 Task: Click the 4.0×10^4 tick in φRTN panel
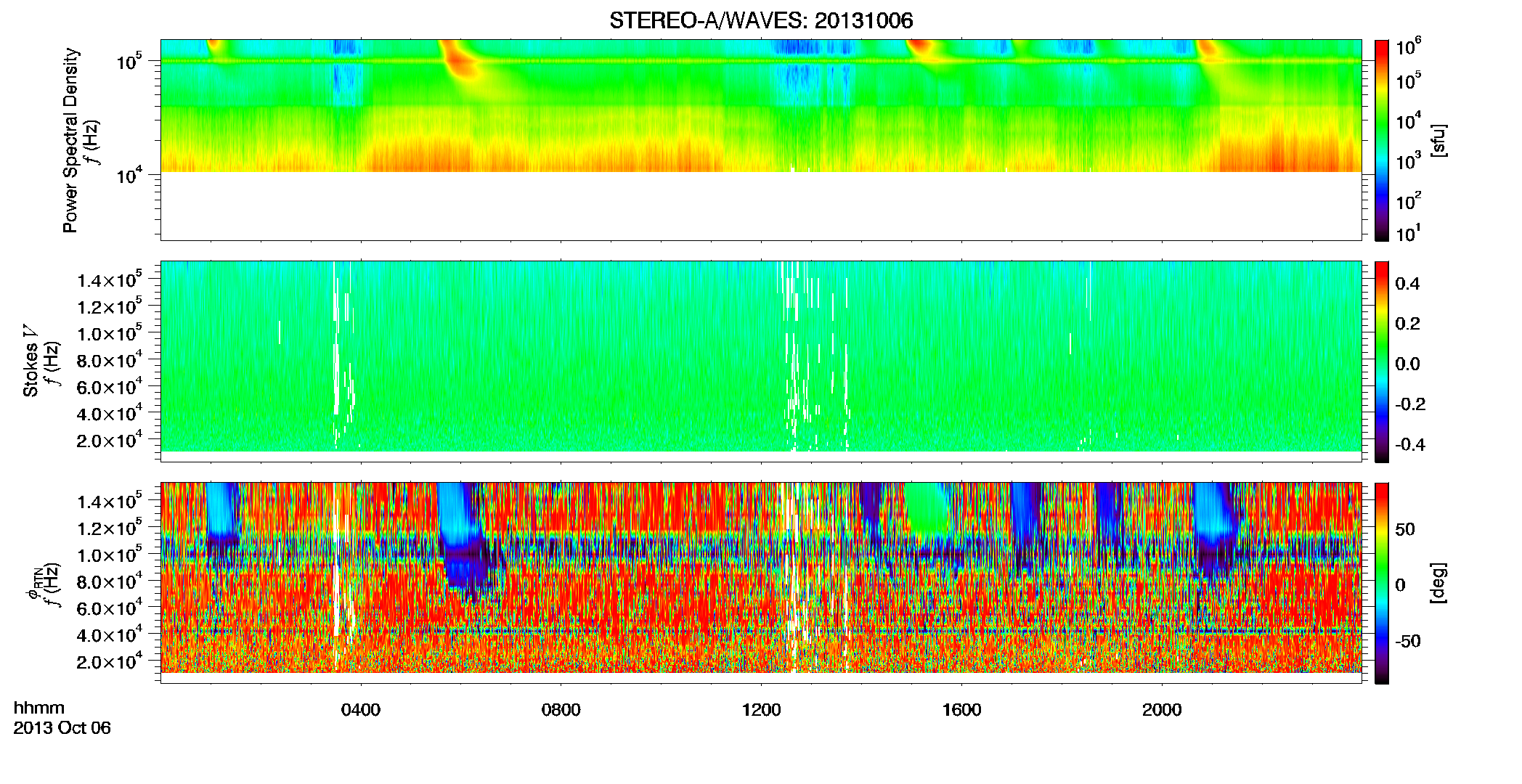click(109, 635)
